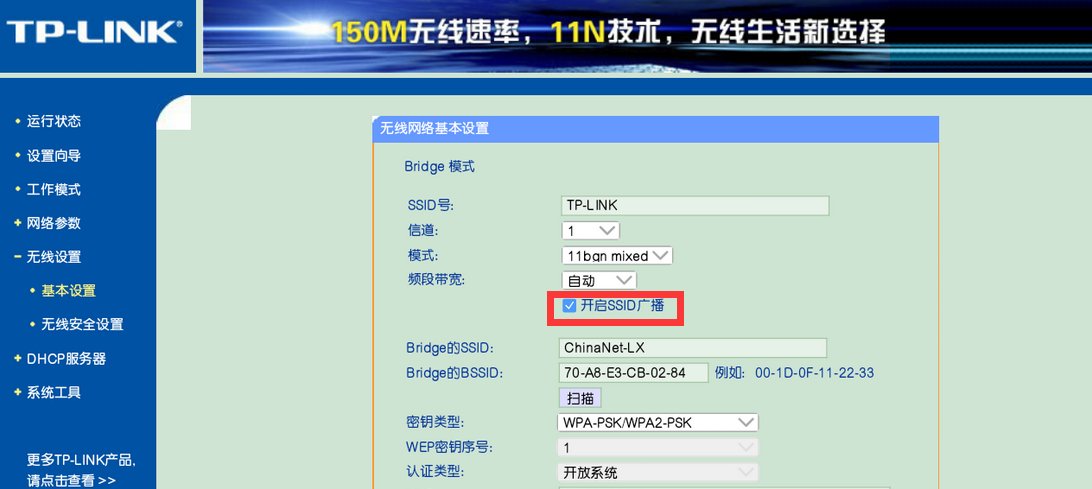1092x489 pixels.
Task: Click the 扫描 scan button
Action: [580, 398]
